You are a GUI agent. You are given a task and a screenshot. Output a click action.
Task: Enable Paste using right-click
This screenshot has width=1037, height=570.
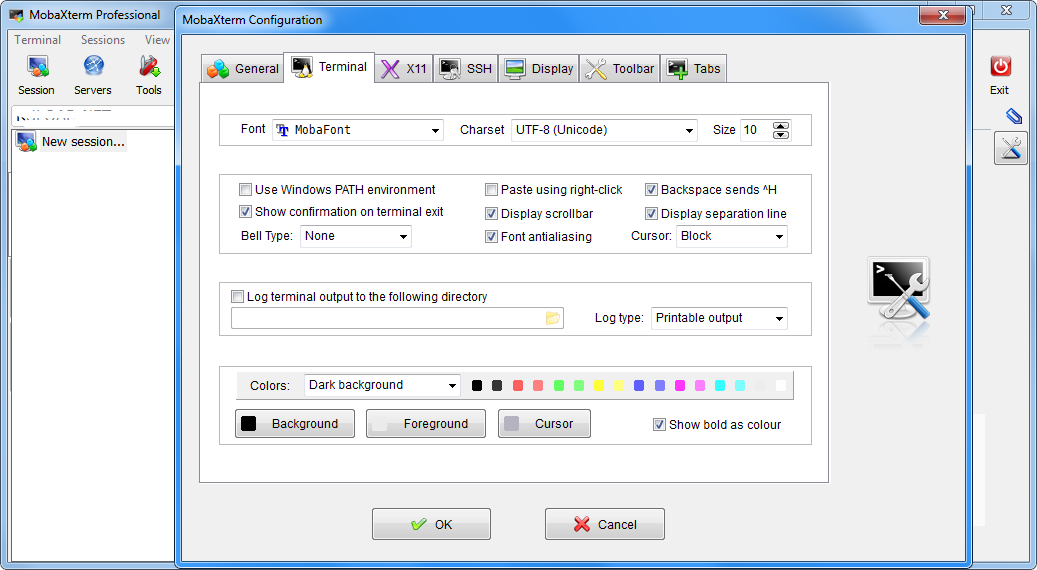(x=491, y=190)
